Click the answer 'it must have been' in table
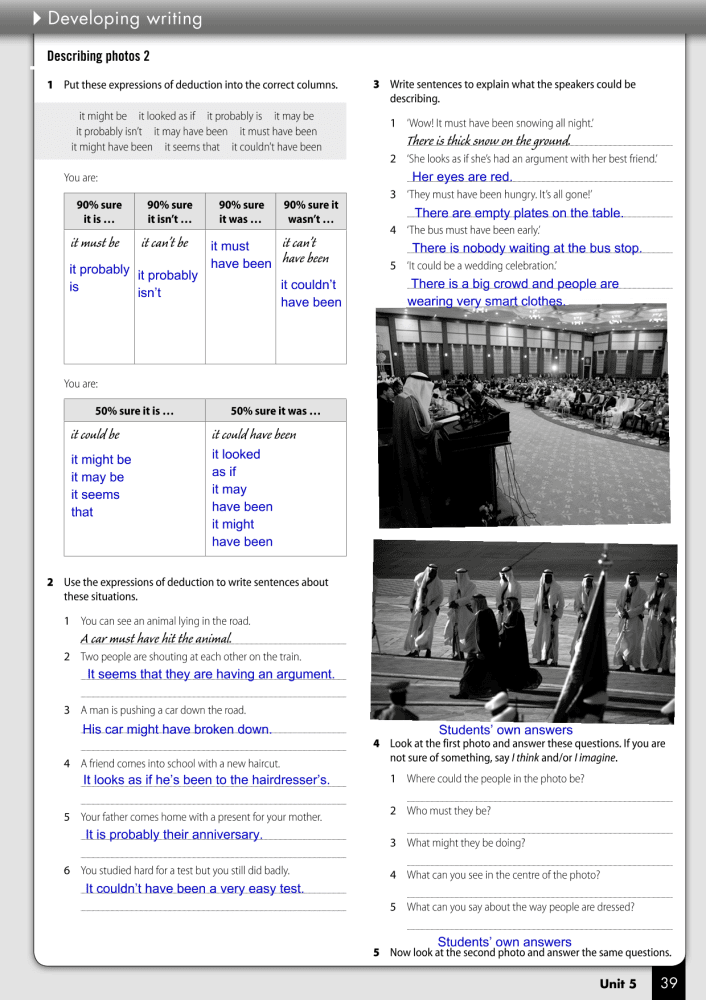The height and width of the screenshot is (1000, 706). tap(241, 254)
